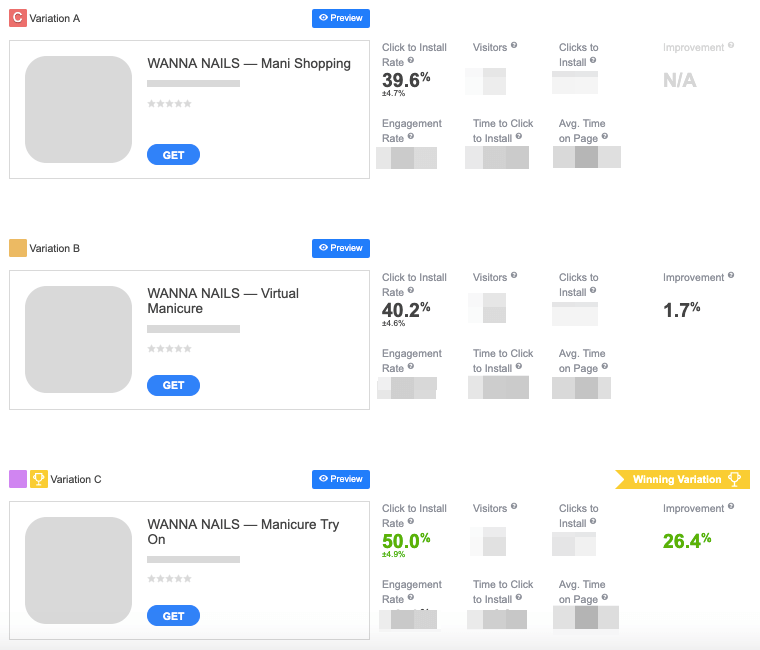Click the 26.4% improvement value
760x650 pixels.
(x=687, y=541)
